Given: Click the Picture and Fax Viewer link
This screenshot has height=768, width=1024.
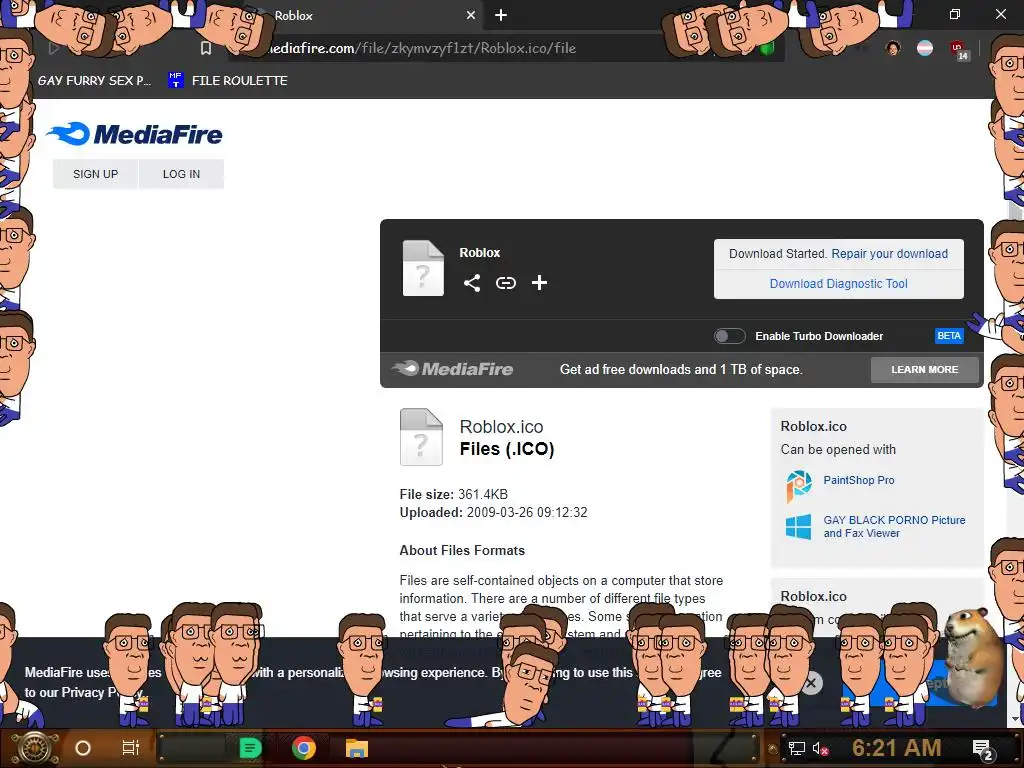Looking at the screenshot, I should point(894,526).
